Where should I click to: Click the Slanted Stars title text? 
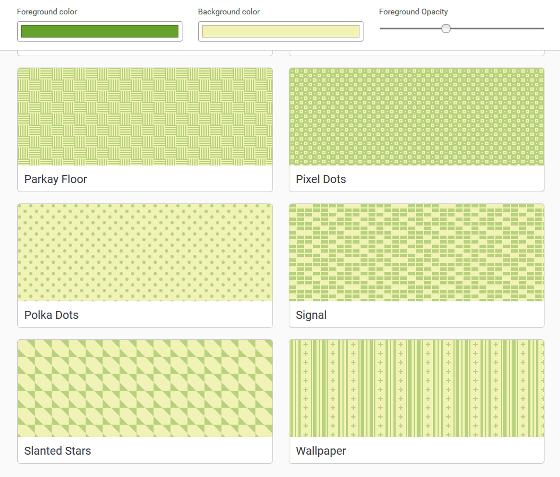click(58, 451)
